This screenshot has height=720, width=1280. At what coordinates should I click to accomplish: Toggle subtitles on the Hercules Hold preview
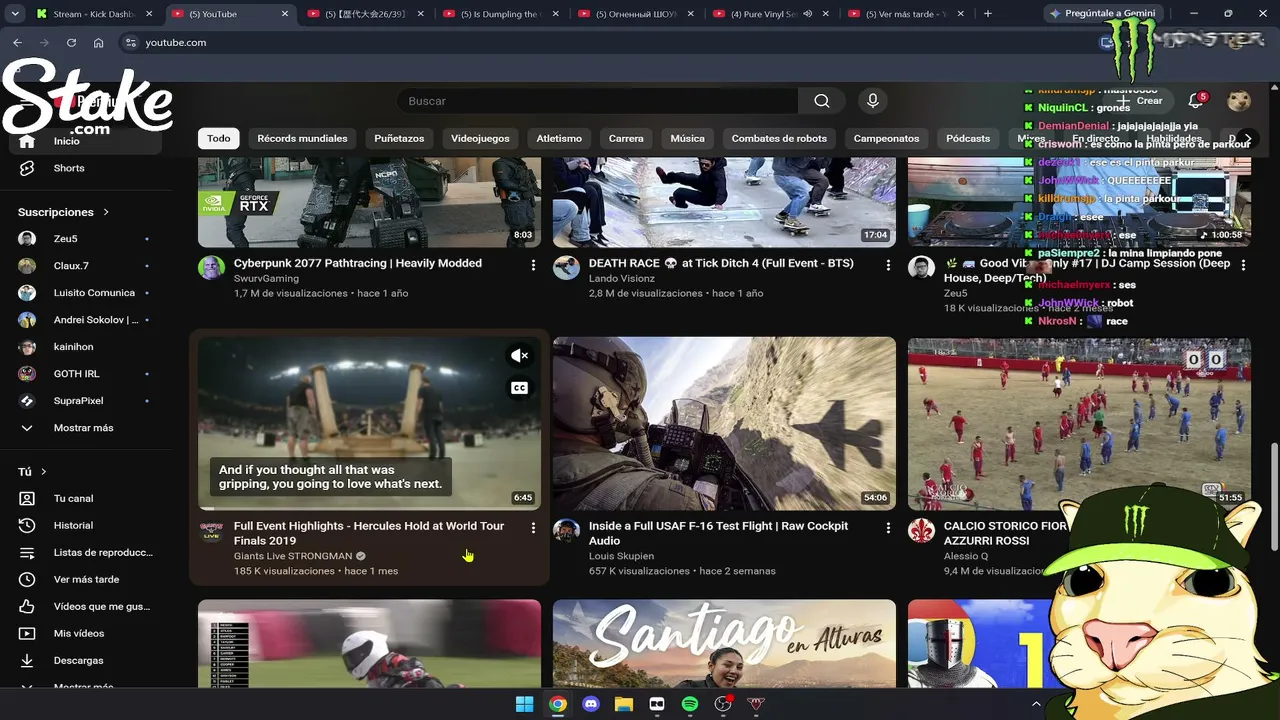click(519, 388)
